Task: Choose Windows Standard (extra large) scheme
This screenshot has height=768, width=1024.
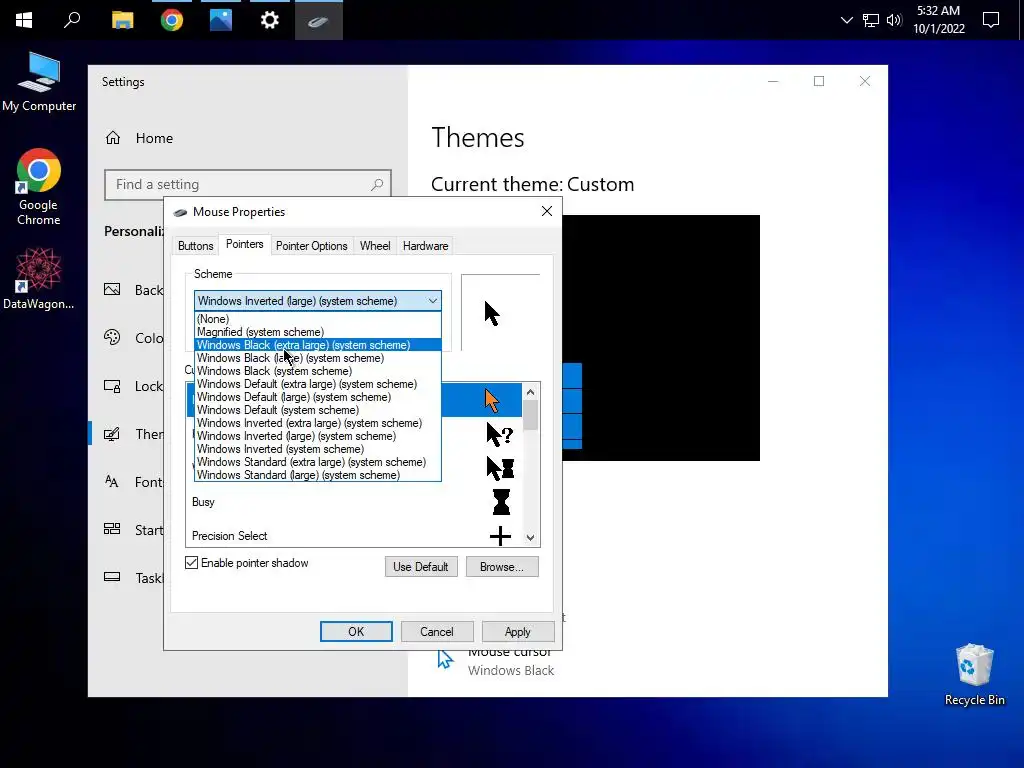Action: (317, 462)
